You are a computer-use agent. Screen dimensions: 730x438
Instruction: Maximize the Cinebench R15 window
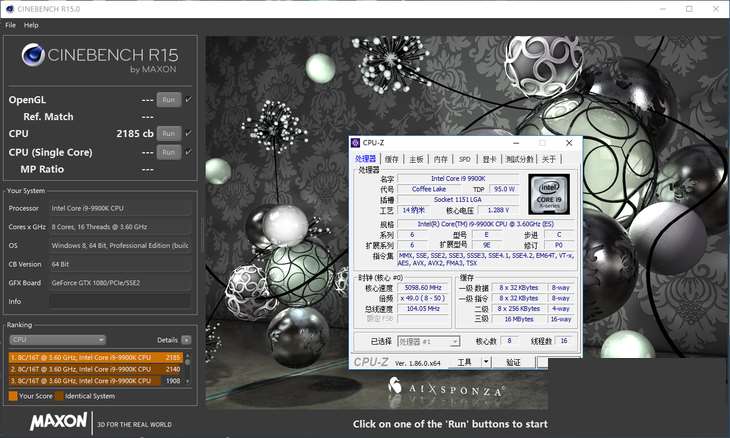[689, 9]
